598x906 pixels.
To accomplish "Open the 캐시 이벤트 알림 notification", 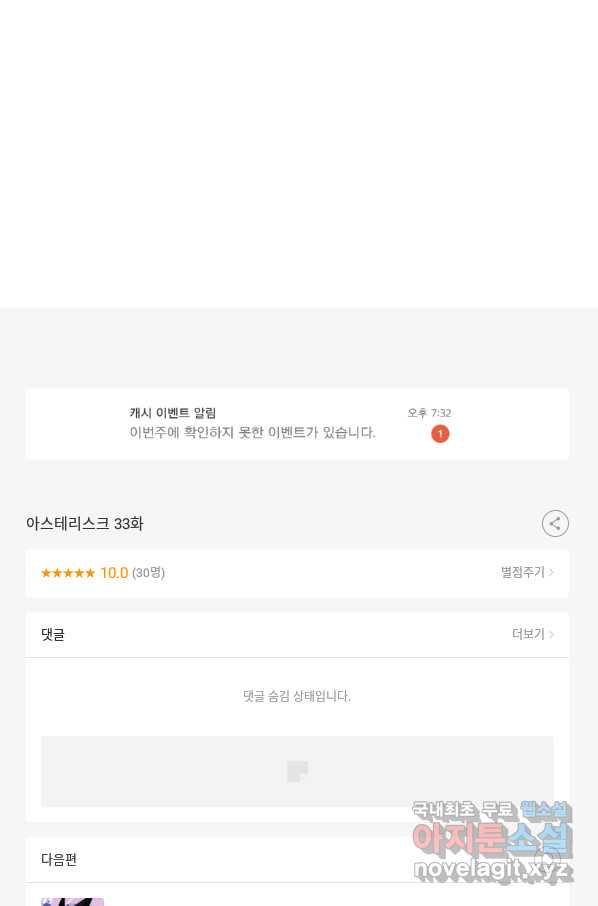I will pyautogui.click(x=297, y=424).
